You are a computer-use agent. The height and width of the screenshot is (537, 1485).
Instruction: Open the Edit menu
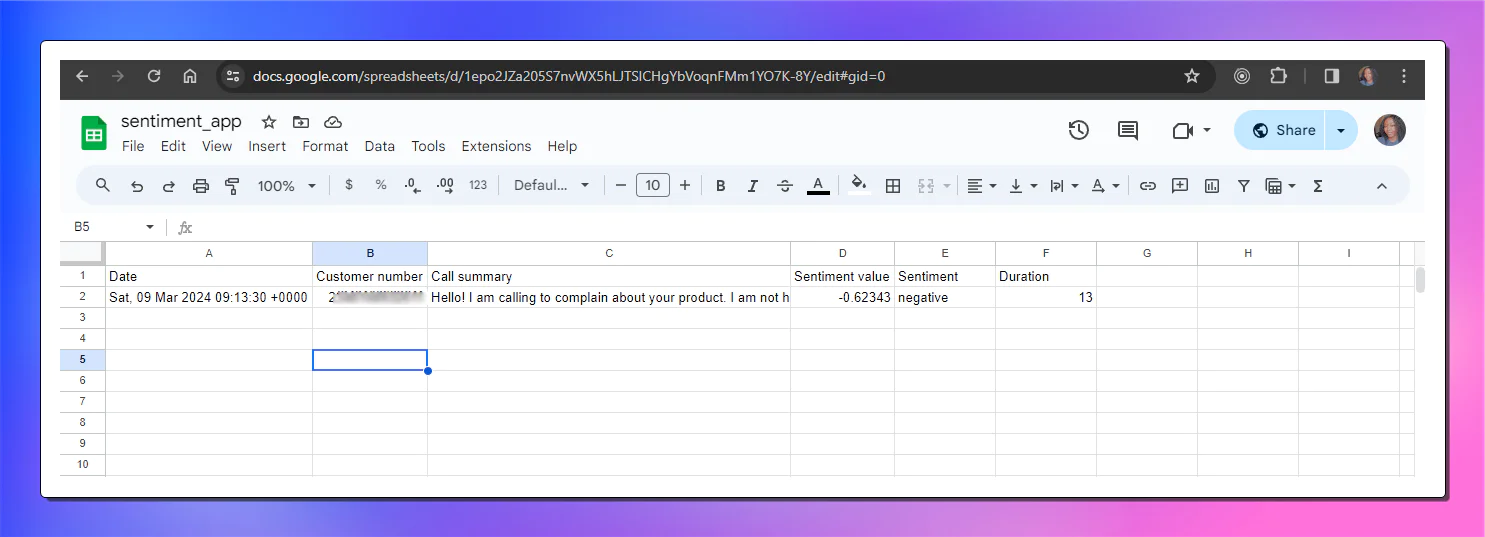(173, 146)
